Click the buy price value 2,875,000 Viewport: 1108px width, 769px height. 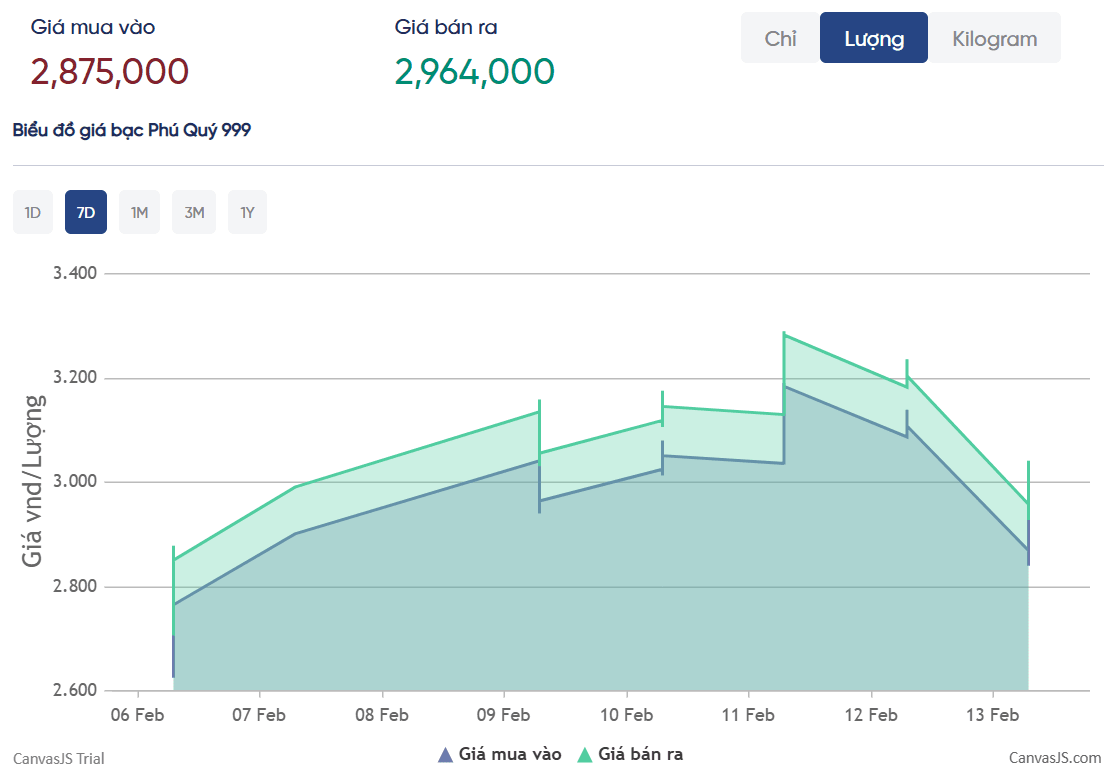(x=110, y=72)
